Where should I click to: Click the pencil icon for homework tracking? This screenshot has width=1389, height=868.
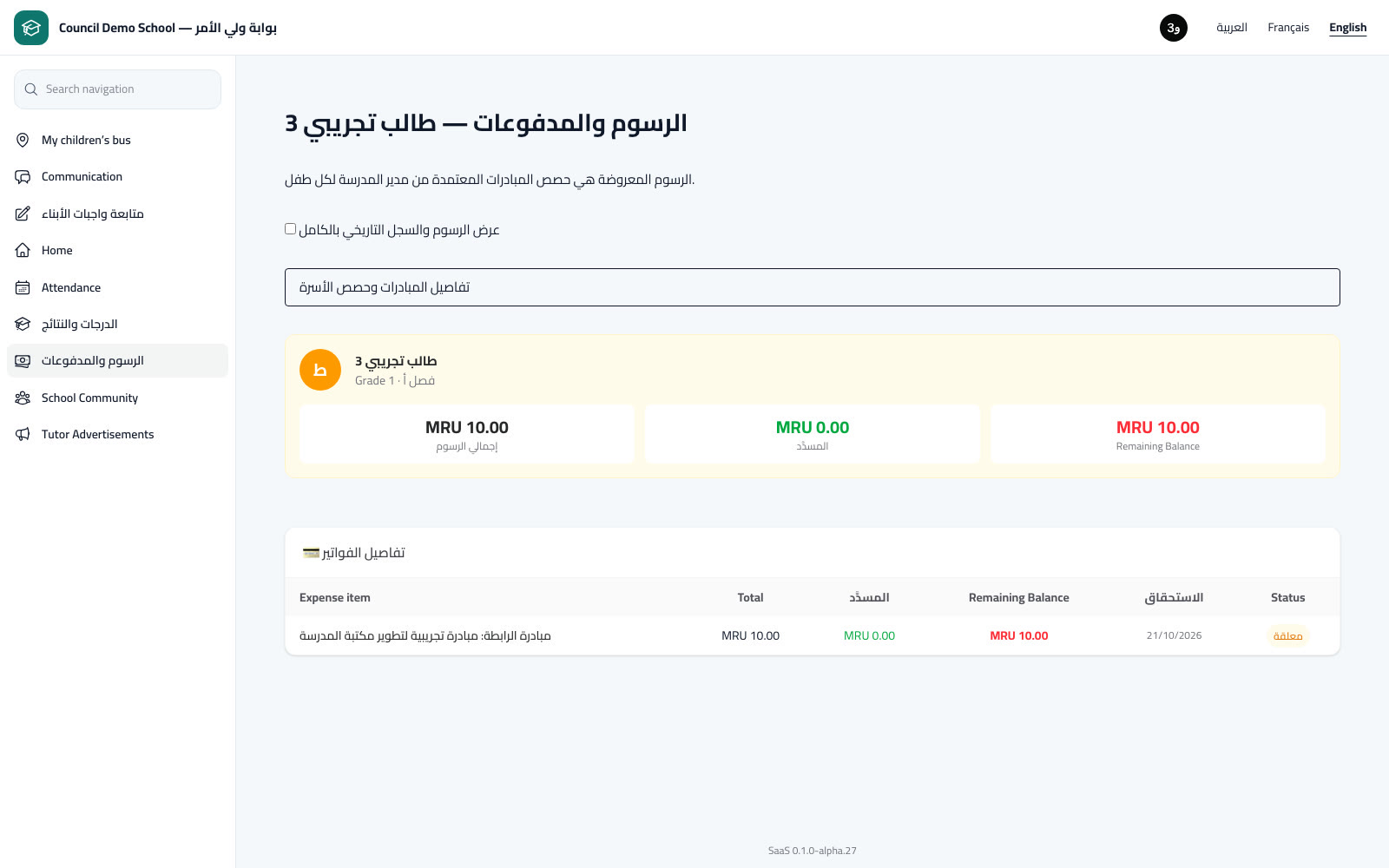coord(23,214)
